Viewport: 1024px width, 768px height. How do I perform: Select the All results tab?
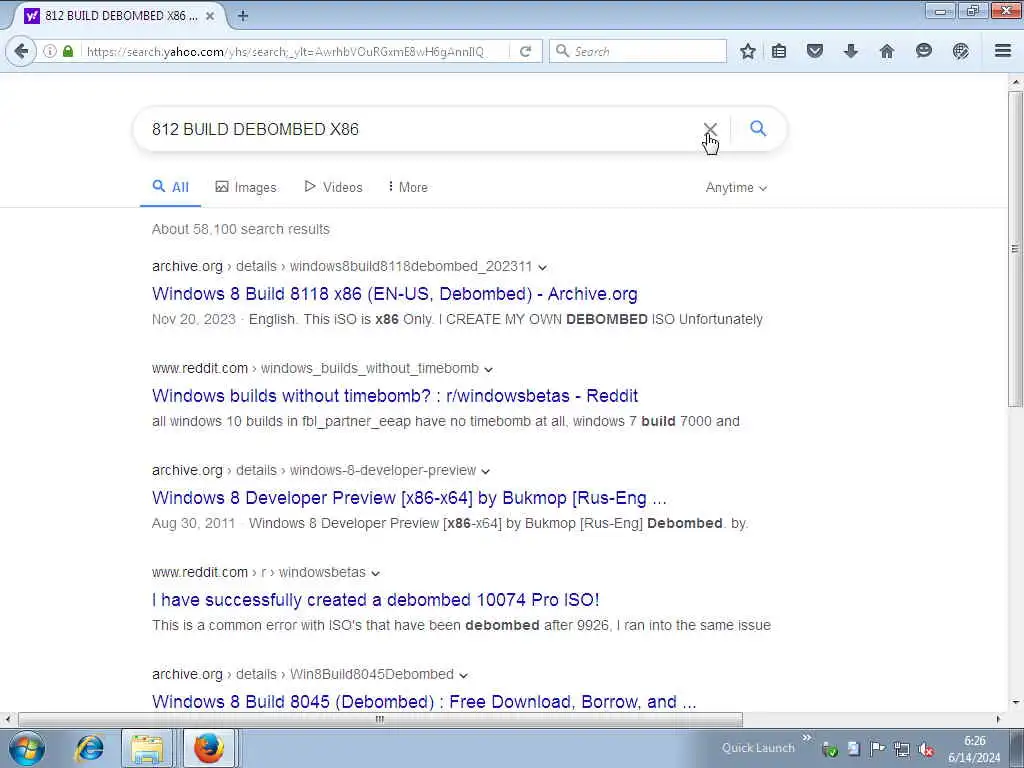(x=170, y=187)
